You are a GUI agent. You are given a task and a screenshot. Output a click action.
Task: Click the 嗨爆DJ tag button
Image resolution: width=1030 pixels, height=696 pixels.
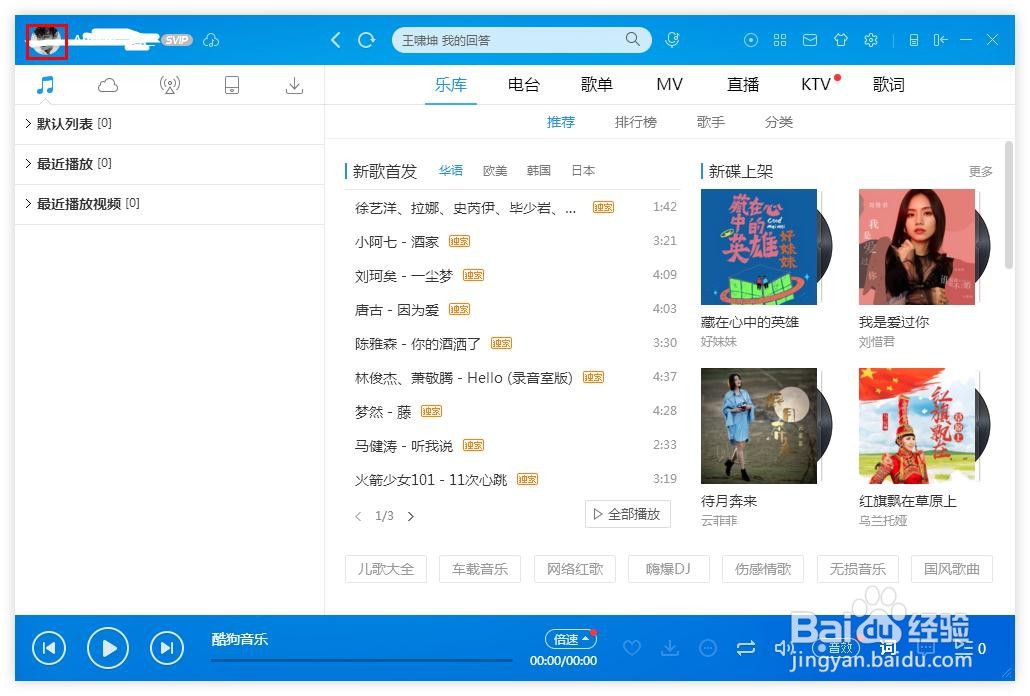(669, 569)
